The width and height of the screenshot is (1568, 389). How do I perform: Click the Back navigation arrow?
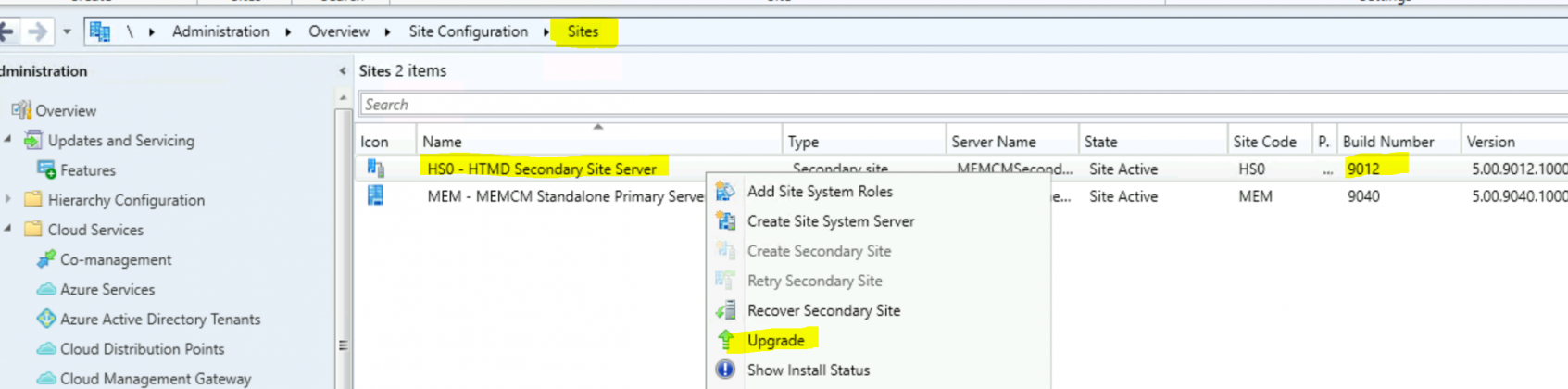[x=7, y=31]
